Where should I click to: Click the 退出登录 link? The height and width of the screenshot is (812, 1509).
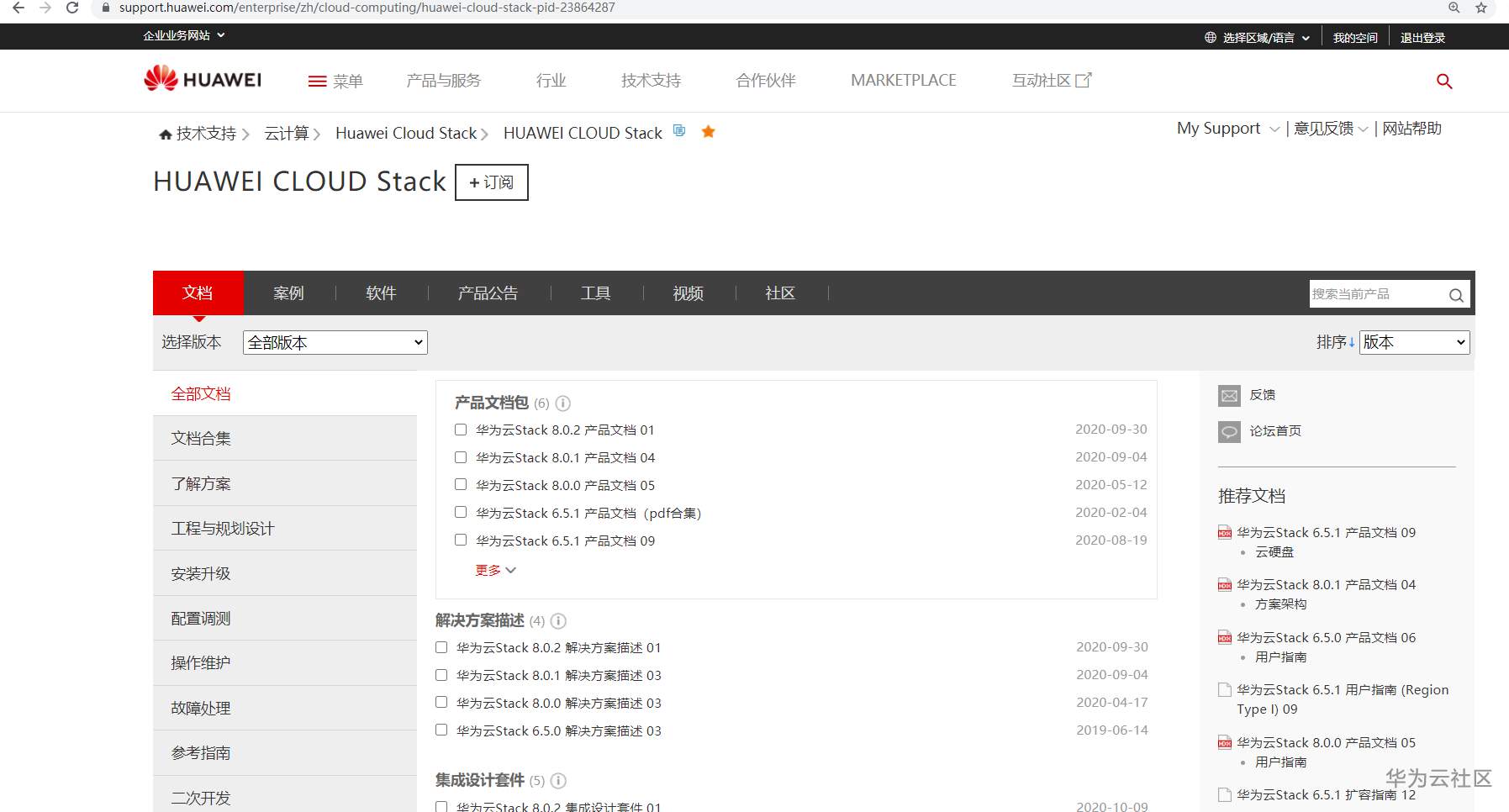(x=1422, y=38)
